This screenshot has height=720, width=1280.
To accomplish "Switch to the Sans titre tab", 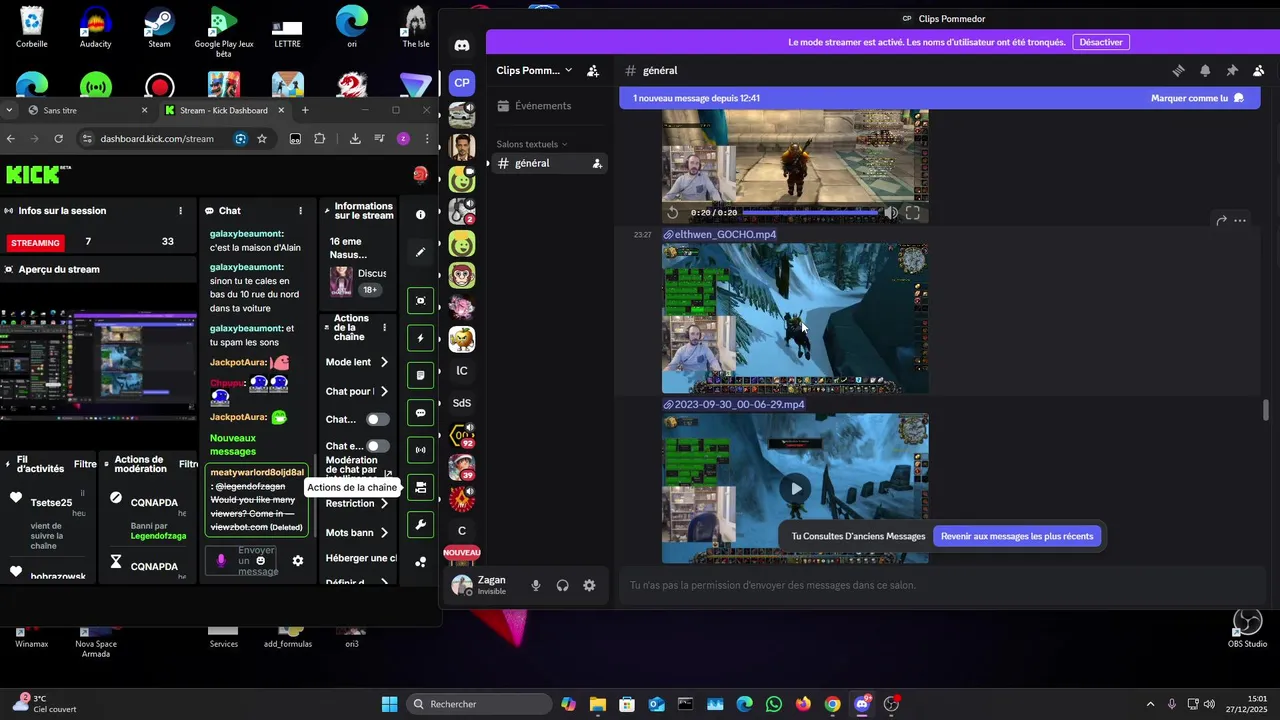I will pos(88,110).
